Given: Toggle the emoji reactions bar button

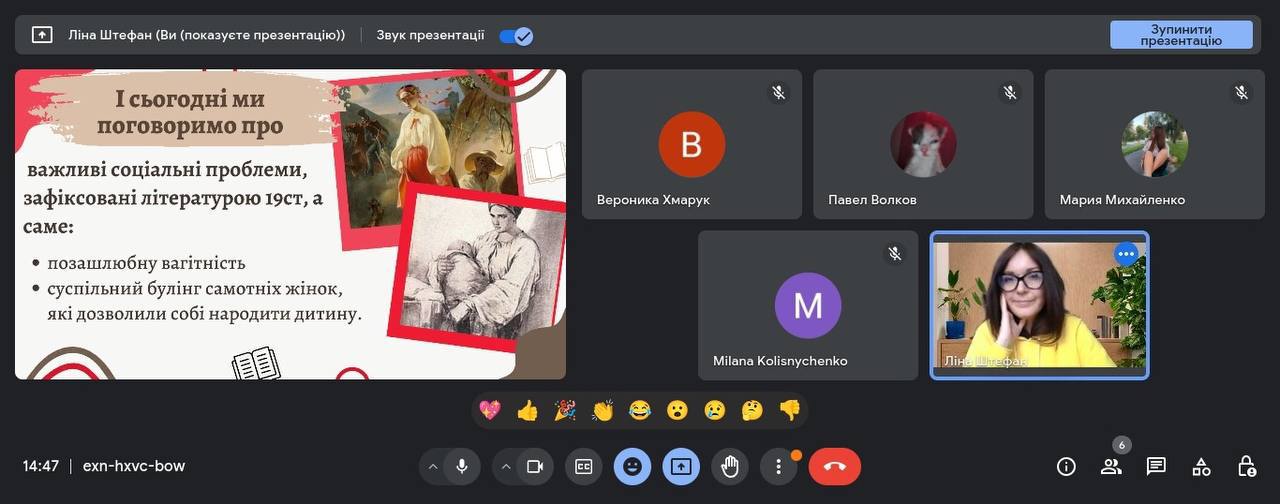Looking at the screenshot, I should (632, 466).
